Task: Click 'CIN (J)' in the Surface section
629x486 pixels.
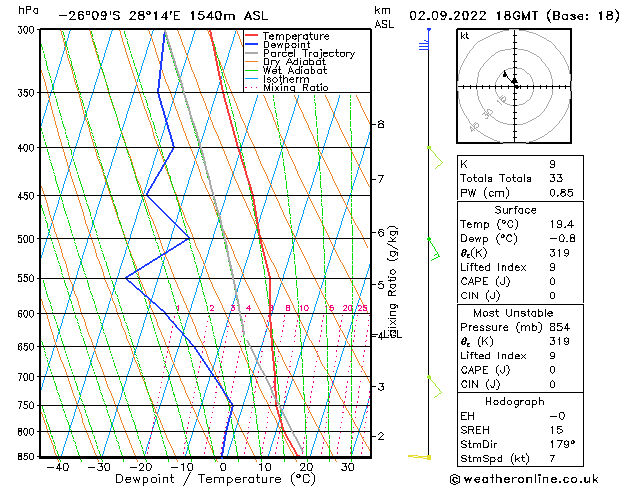Action: [480, 296]
